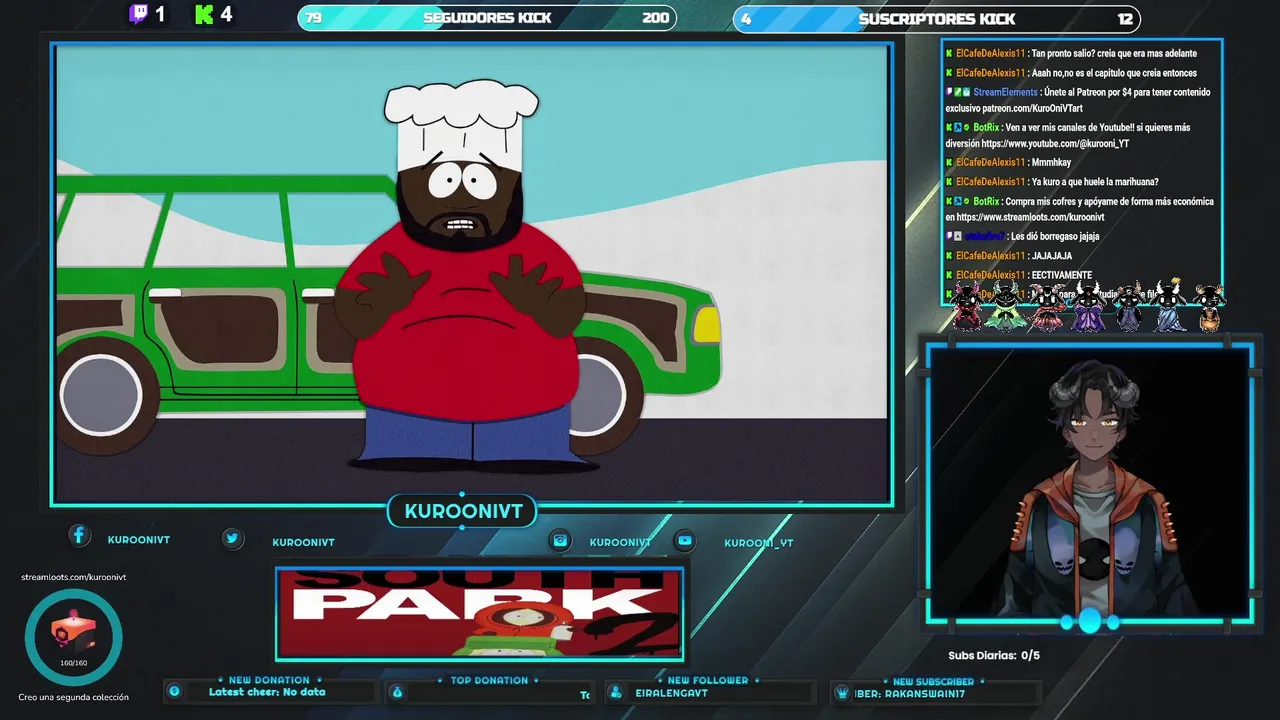Click the chat message 'JAJAJAJA'
Screen dimensions: 1280x720
pyautogui.click(x=1052, y=256)
